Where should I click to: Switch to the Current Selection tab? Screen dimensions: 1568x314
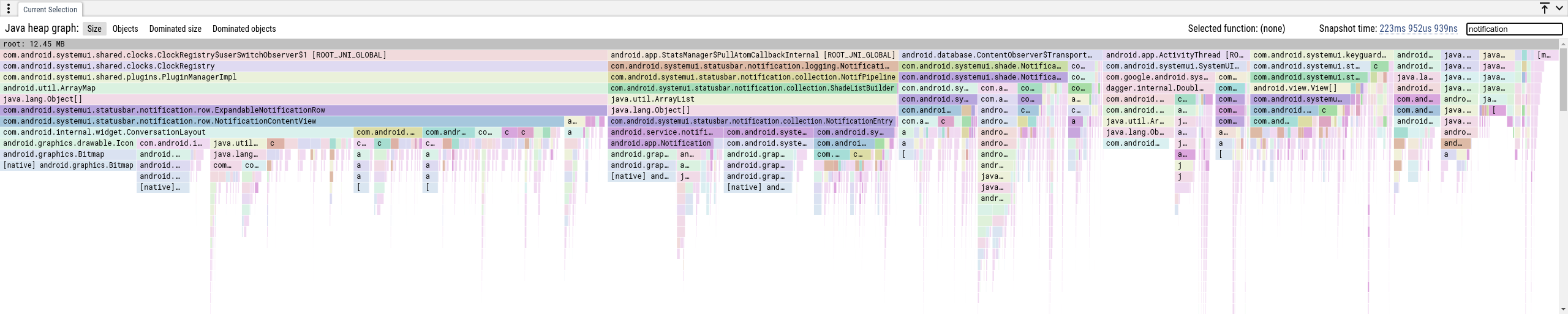[x=50, y=10]
